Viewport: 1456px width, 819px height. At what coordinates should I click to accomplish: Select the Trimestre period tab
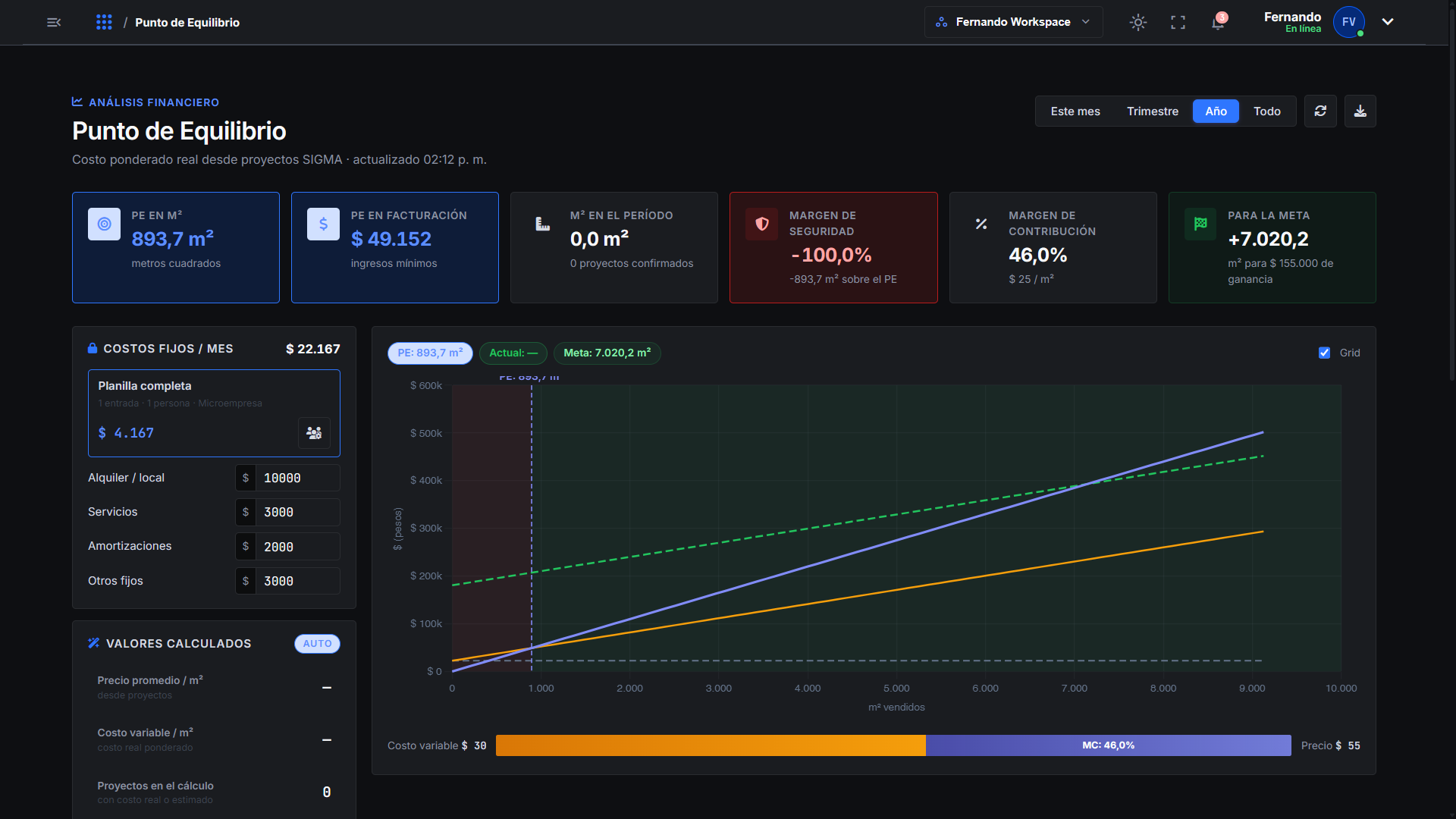click(x=1153, y=111)
